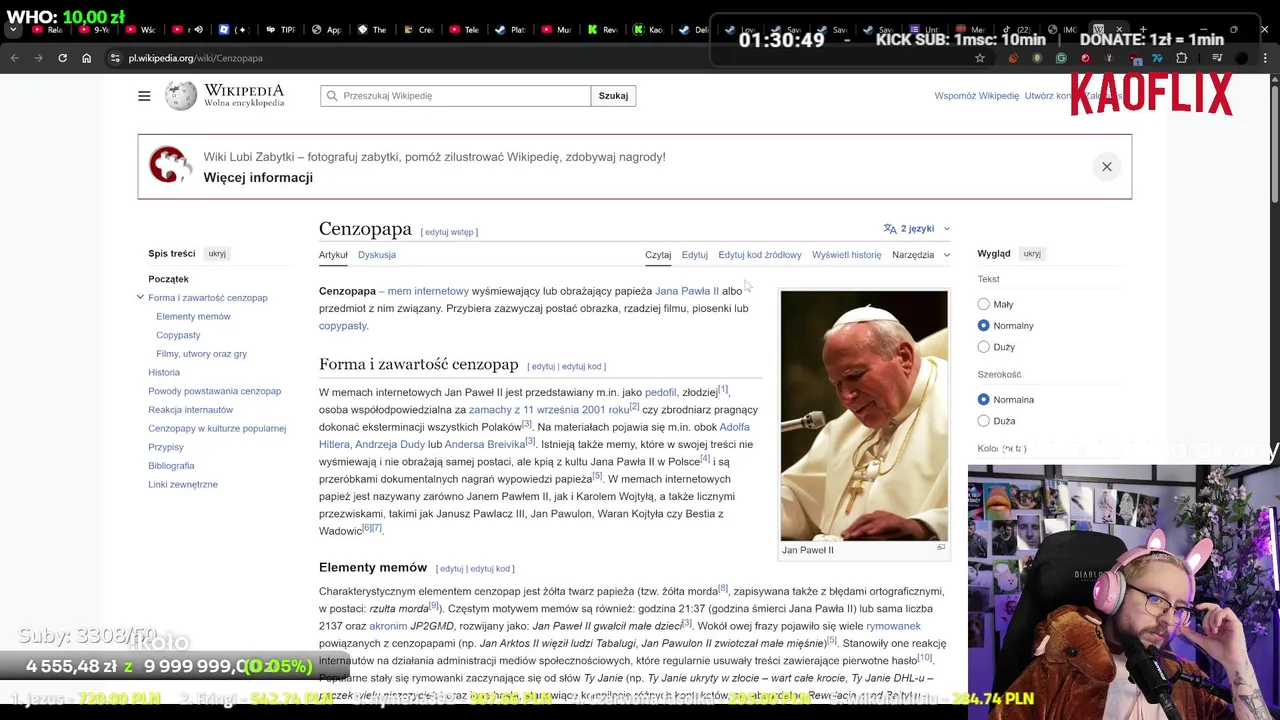The width and height of the screenshot is (1280, 720).
Task: Open the Jan Paweł II photo thumbnail
Action: point(864,416)
